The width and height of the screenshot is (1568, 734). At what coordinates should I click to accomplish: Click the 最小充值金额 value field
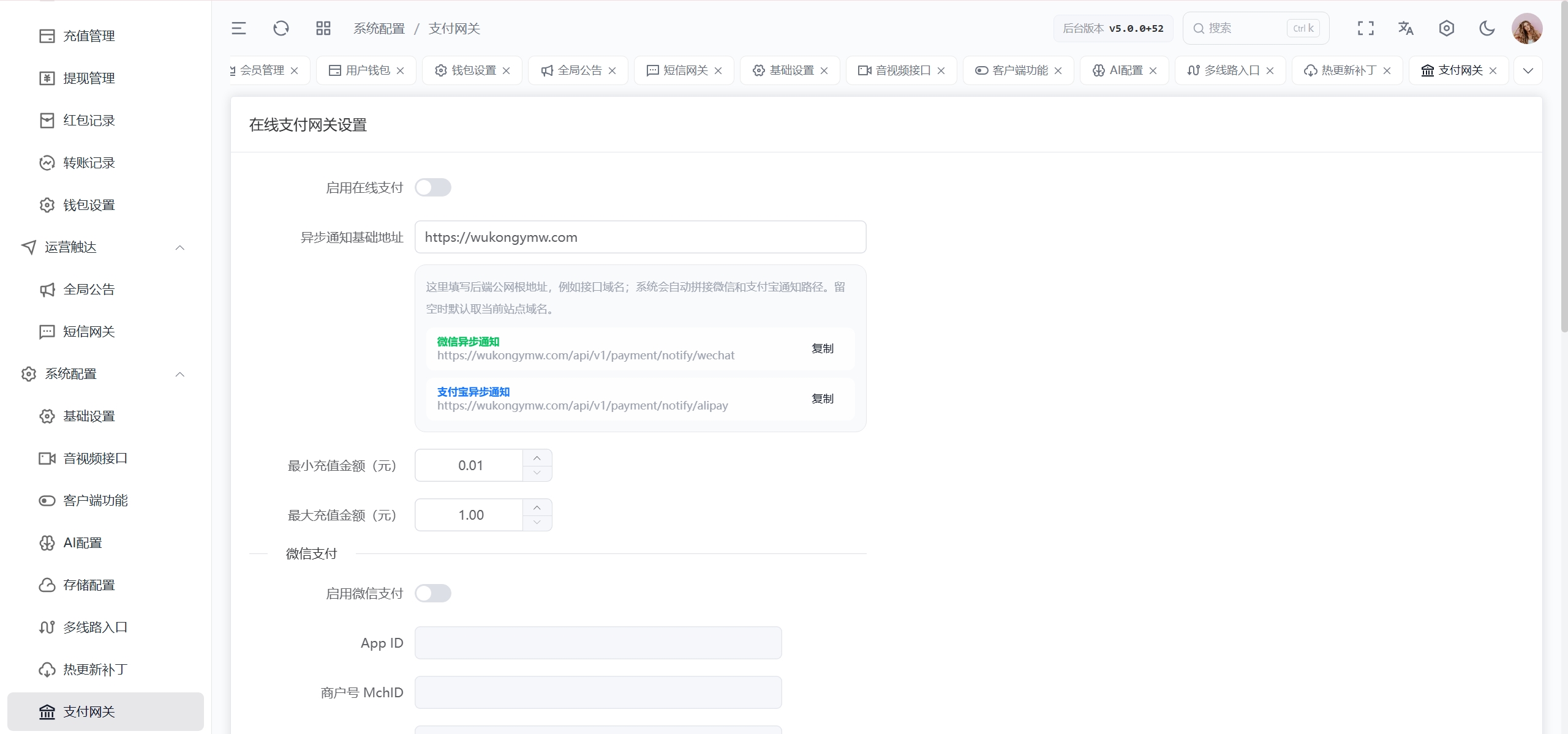click(469, 465)
